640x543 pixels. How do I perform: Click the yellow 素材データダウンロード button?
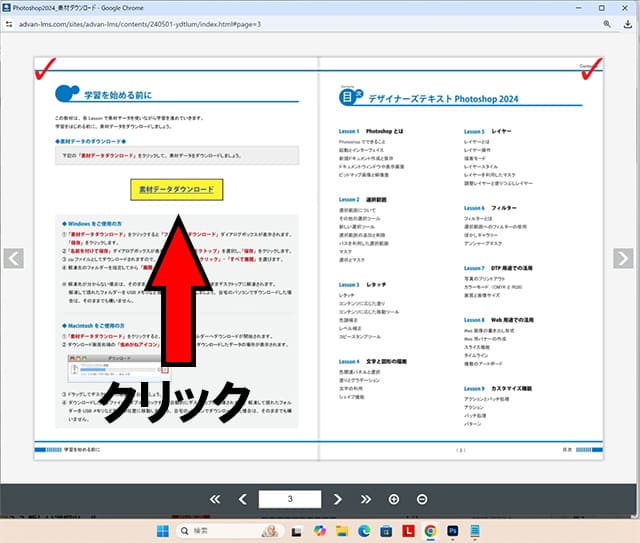tap(177, 189)
